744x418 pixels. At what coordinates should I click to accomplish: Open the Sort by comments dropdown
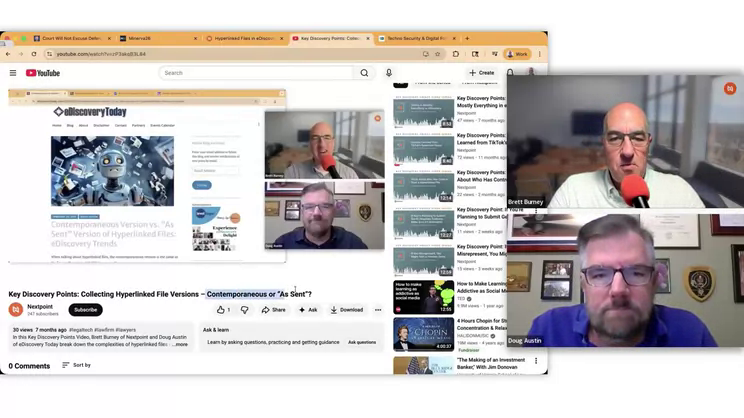76,365
